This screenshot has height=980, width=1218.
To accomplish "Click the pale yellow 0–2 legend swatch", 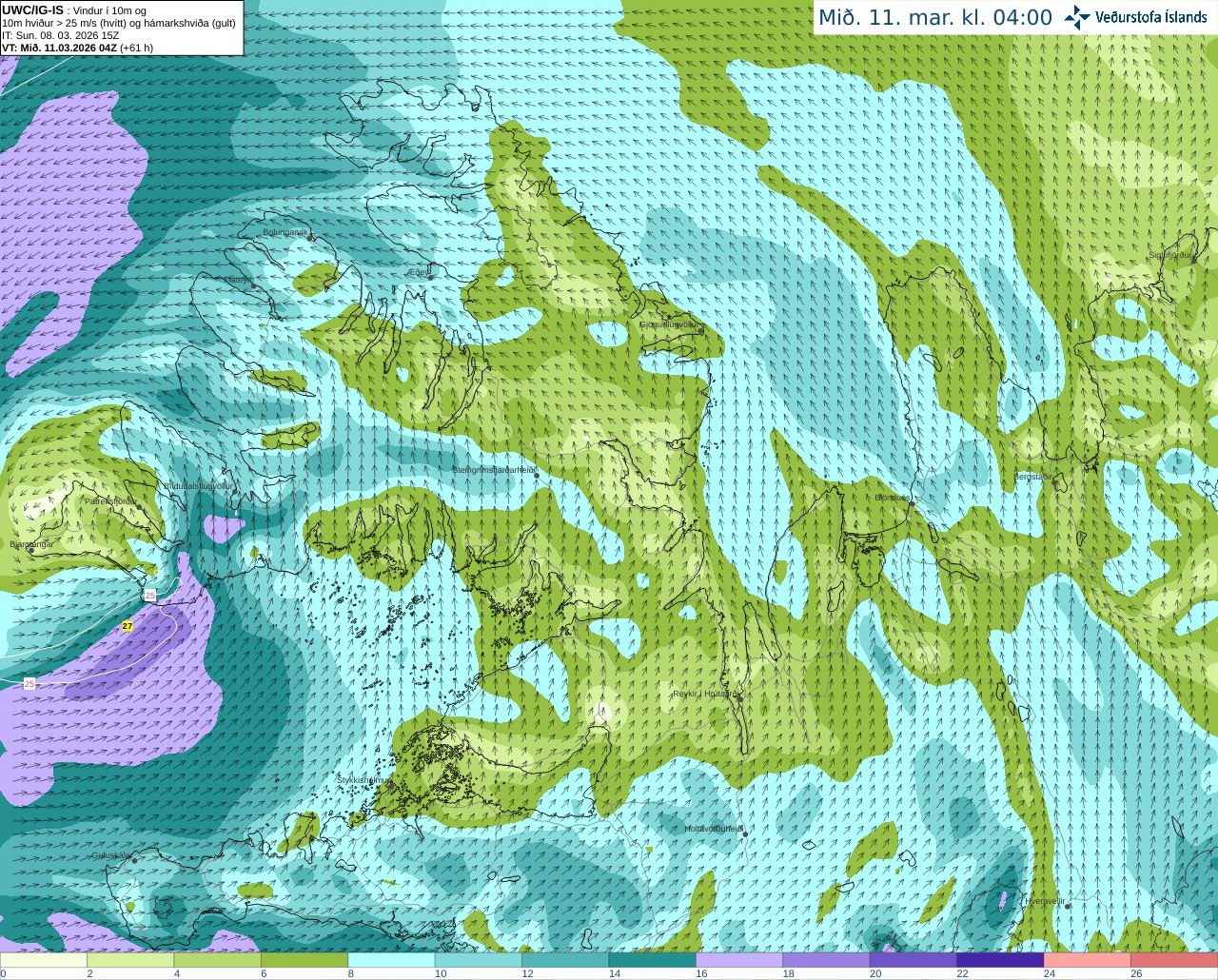I will 44,960.
